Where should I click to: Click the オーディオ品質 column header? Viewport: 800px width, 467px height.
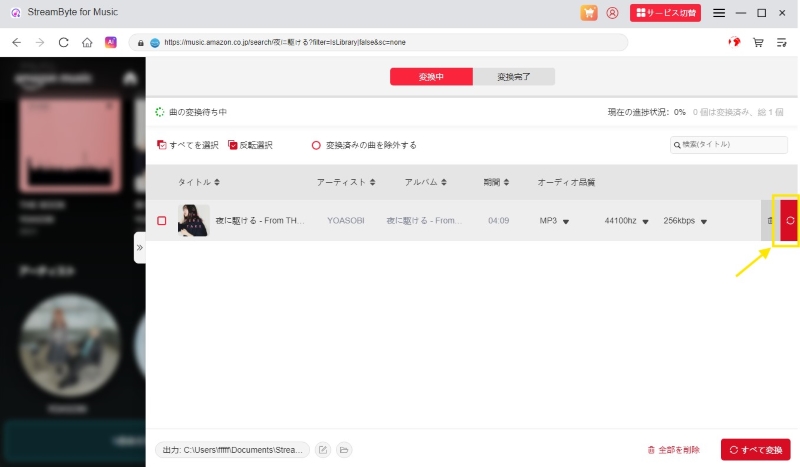(566, 182)
